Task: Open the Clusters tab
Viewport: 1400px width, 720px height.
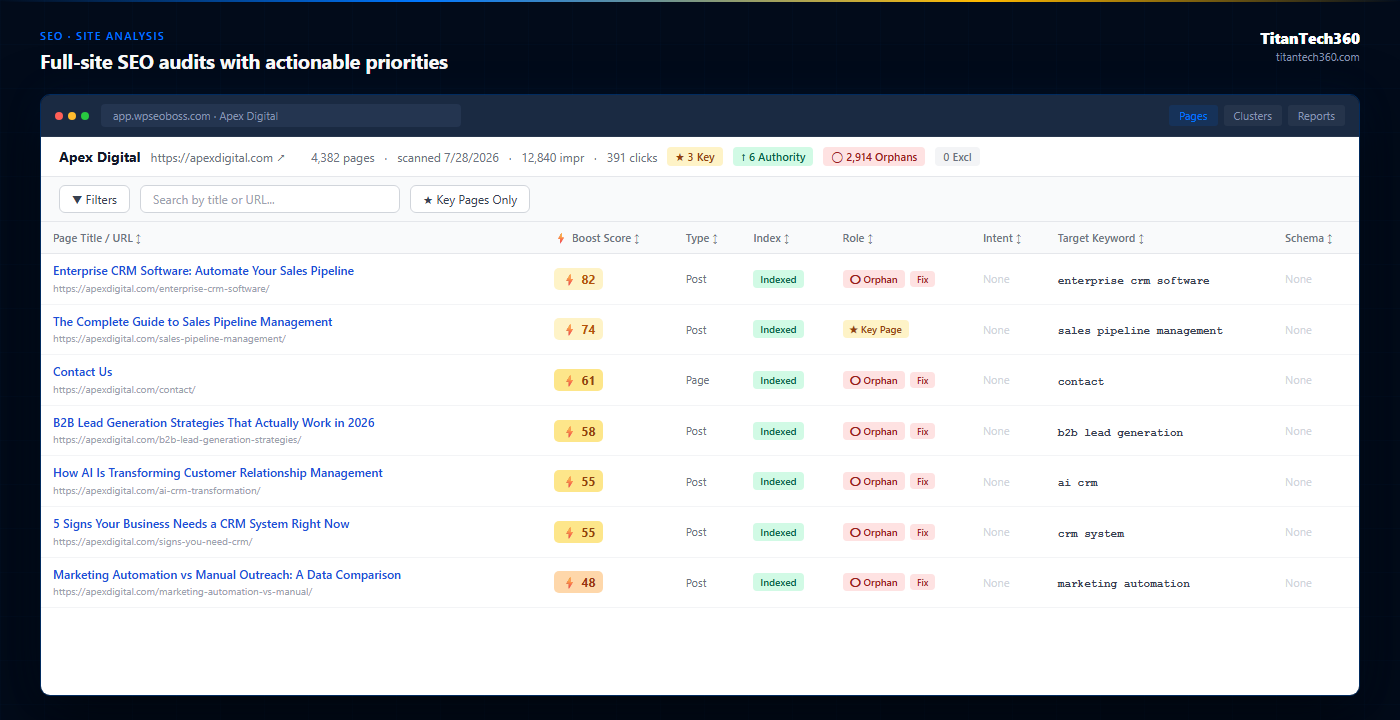Action: click(x=1252, y=116)
